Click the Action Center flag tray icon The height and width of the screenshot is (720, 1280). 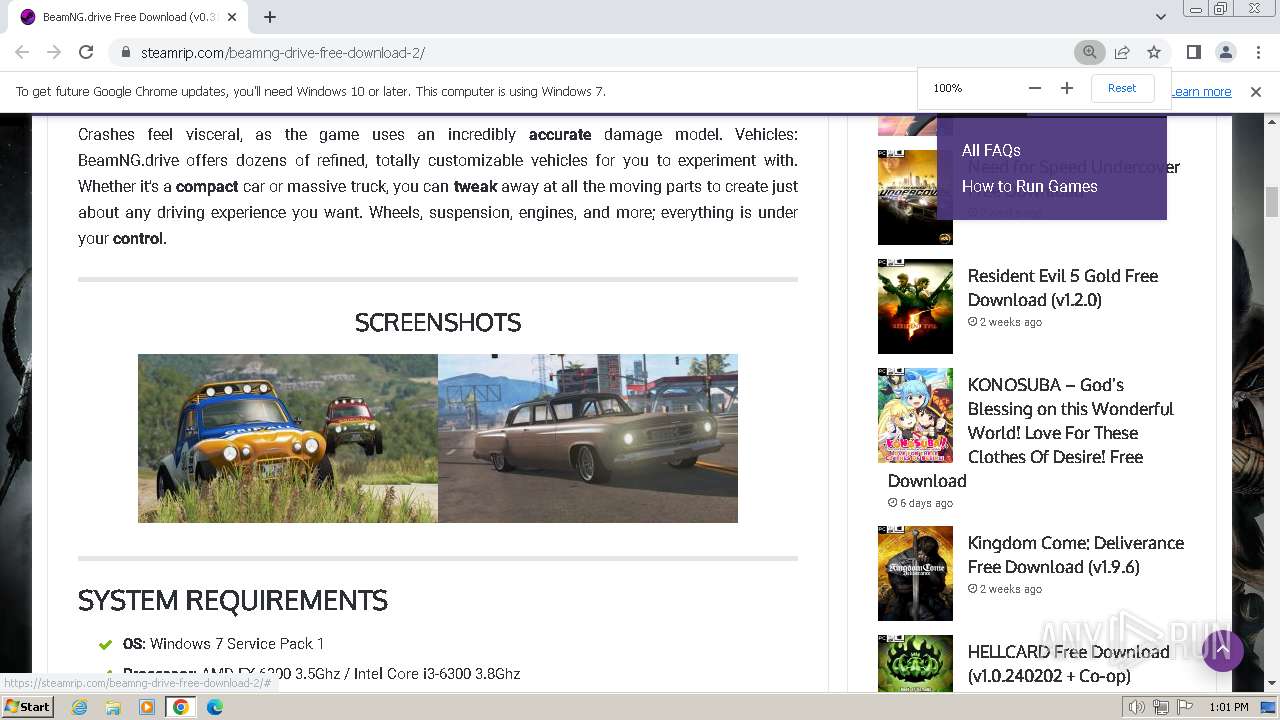point(1185,707)
